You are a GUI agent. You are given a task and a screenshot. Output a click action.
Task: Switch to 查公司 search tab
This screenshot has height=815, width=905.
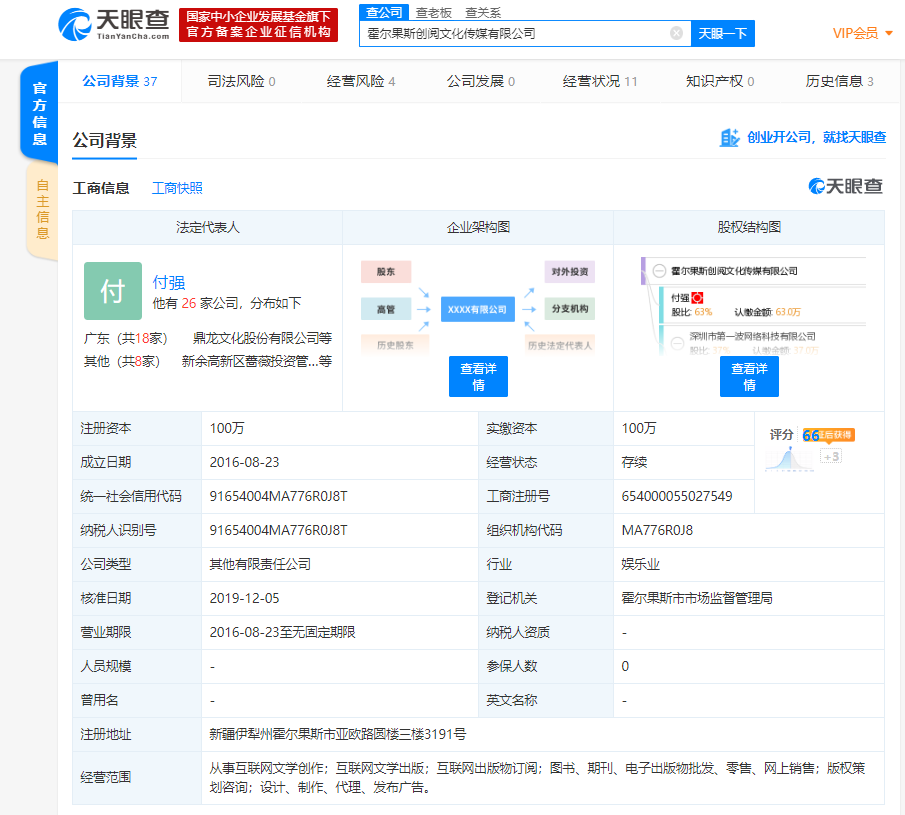coord(384,12)
